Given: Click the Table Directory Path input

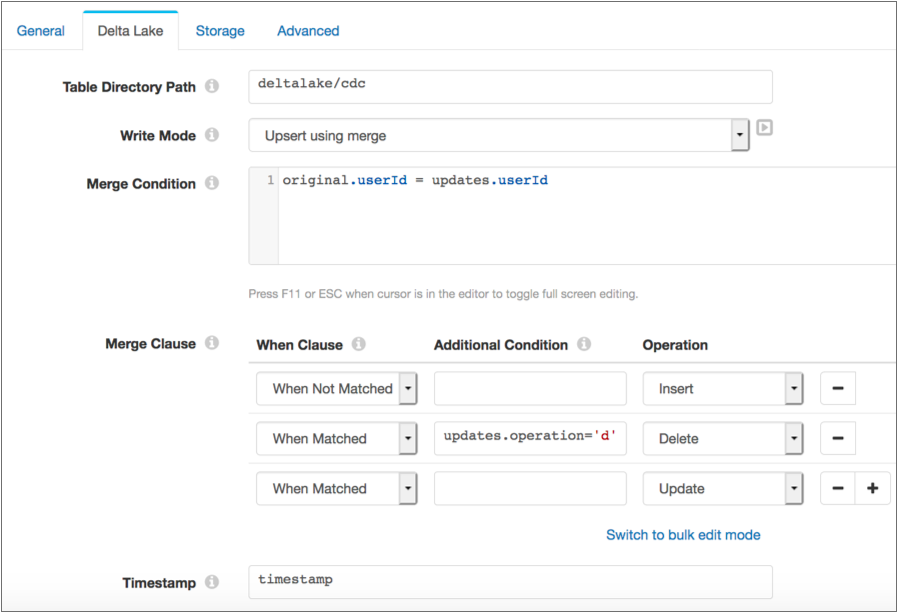Looking at the screenshot, I should tap(510, 87).
